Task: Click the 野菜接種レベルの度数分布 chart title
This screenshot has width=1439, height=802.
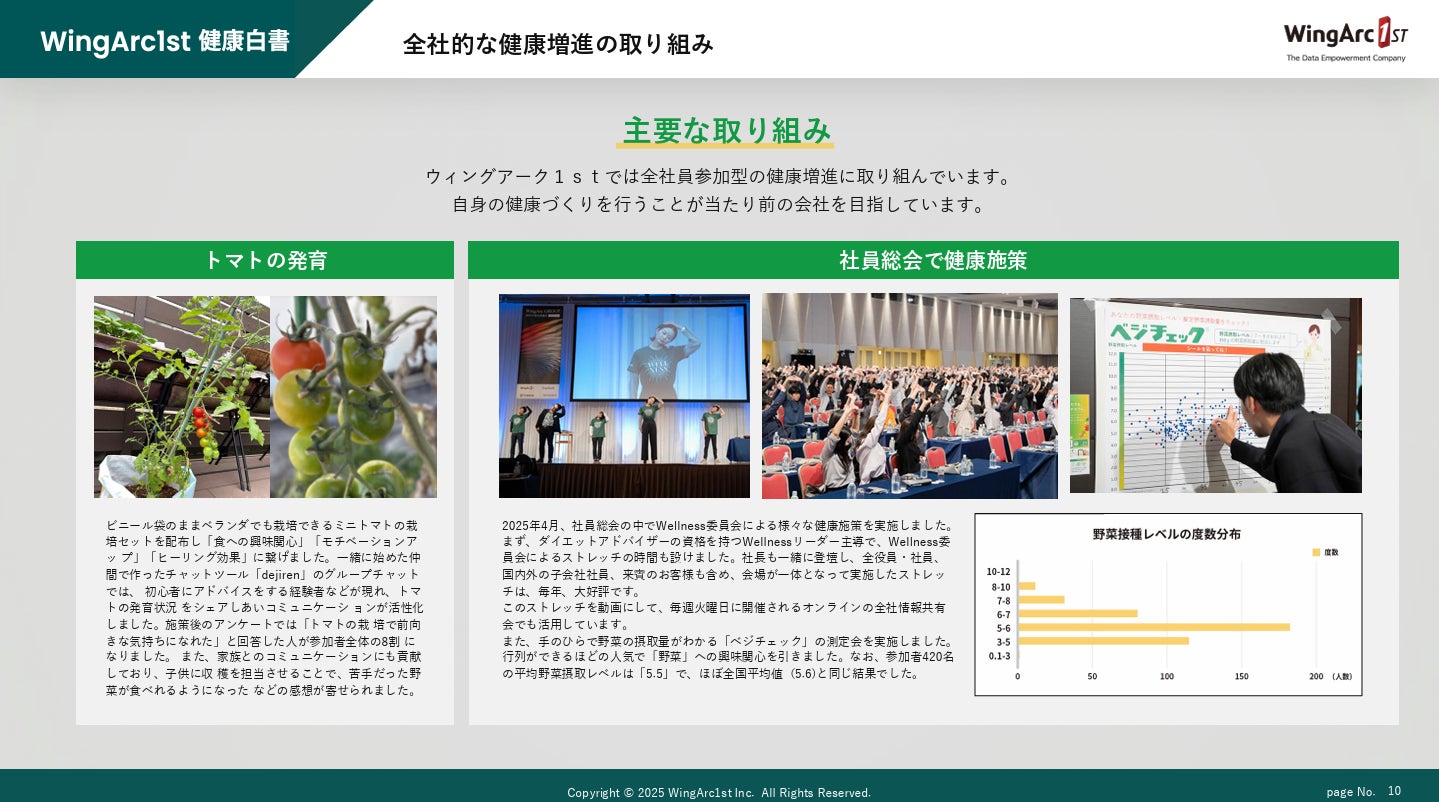Action: pos(1167,534)
